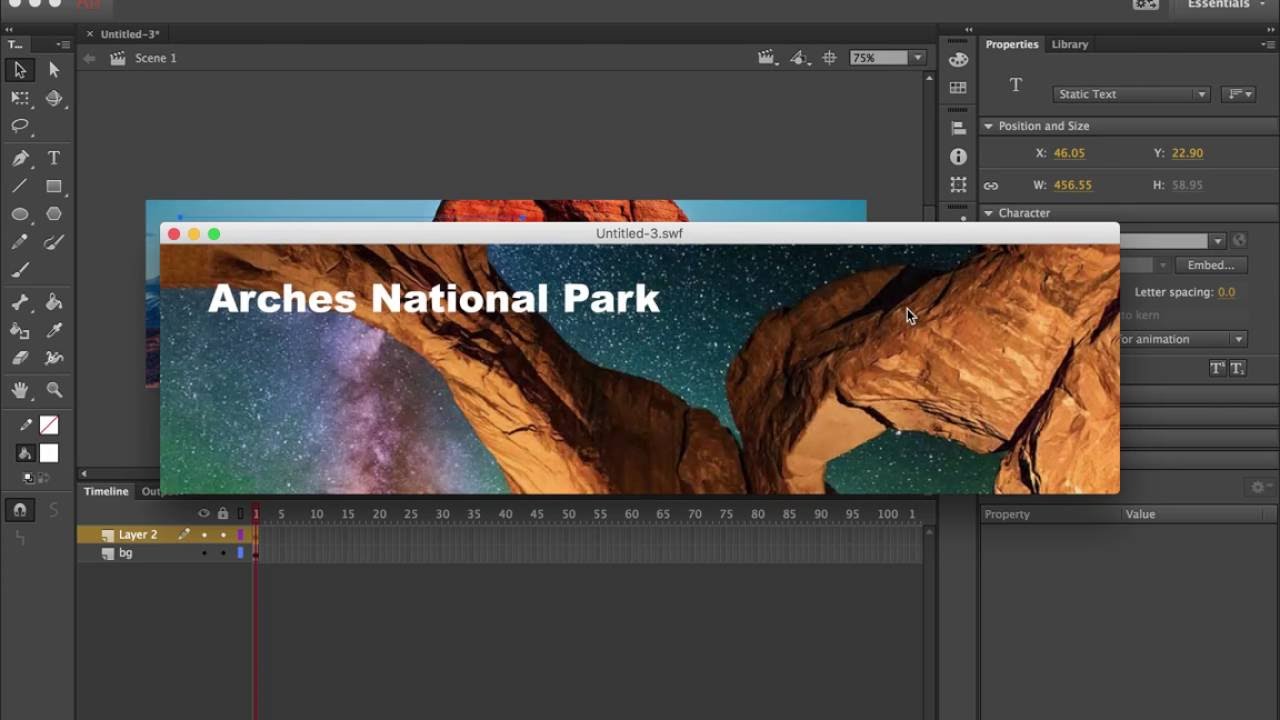
Task: Select the Free Transform tool
Action: click(x=20, y=98)
